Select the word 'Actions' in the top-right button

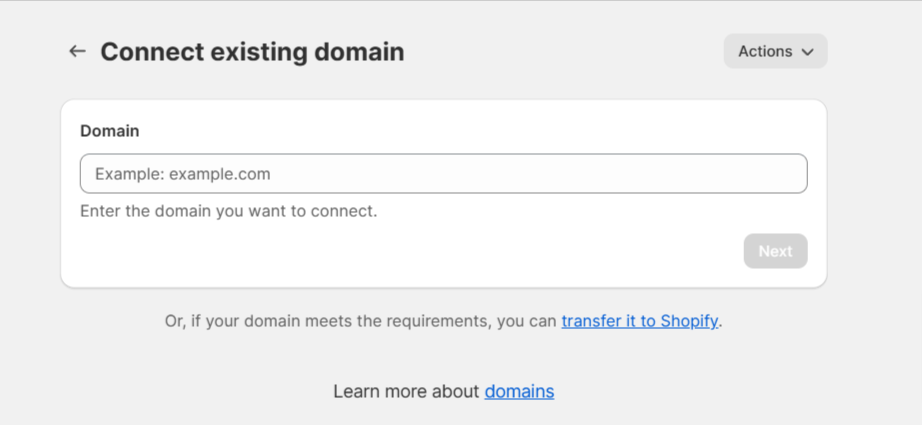pos(764,51)
